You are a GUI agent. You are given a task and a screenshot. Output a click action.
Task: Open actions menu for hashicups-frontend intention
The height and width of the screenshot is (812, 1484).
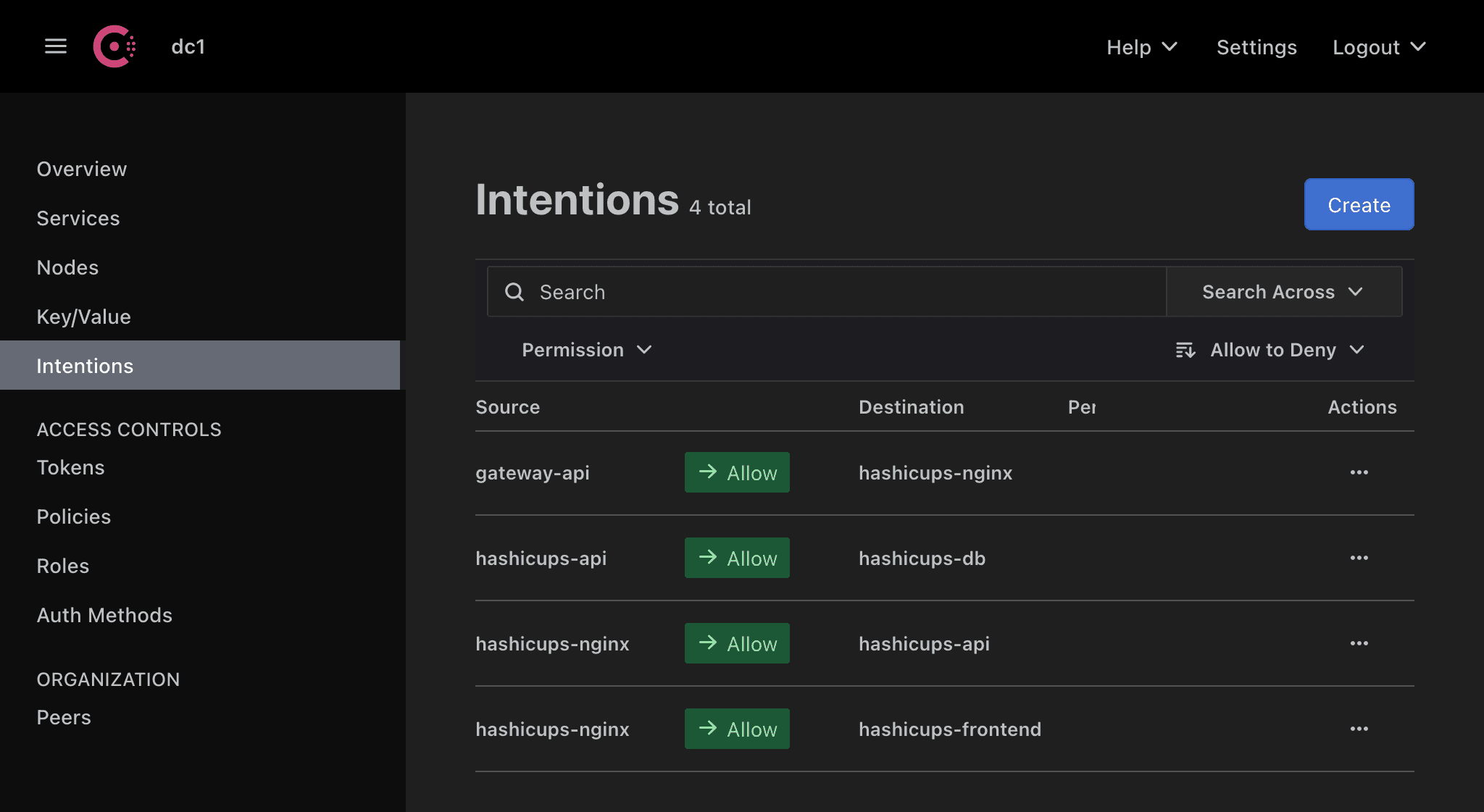click(x=1359, y=729)
